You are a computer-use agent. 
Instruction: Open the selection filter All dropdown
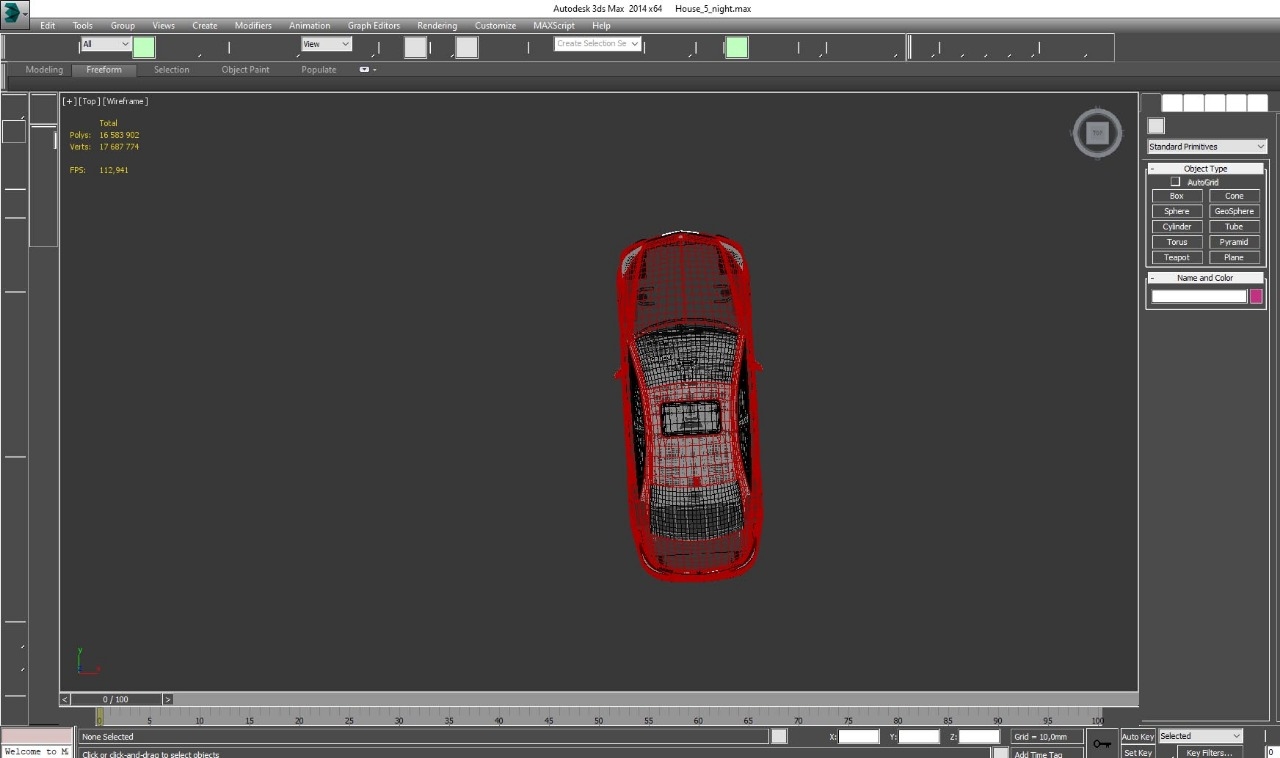[x=105, y=44]
